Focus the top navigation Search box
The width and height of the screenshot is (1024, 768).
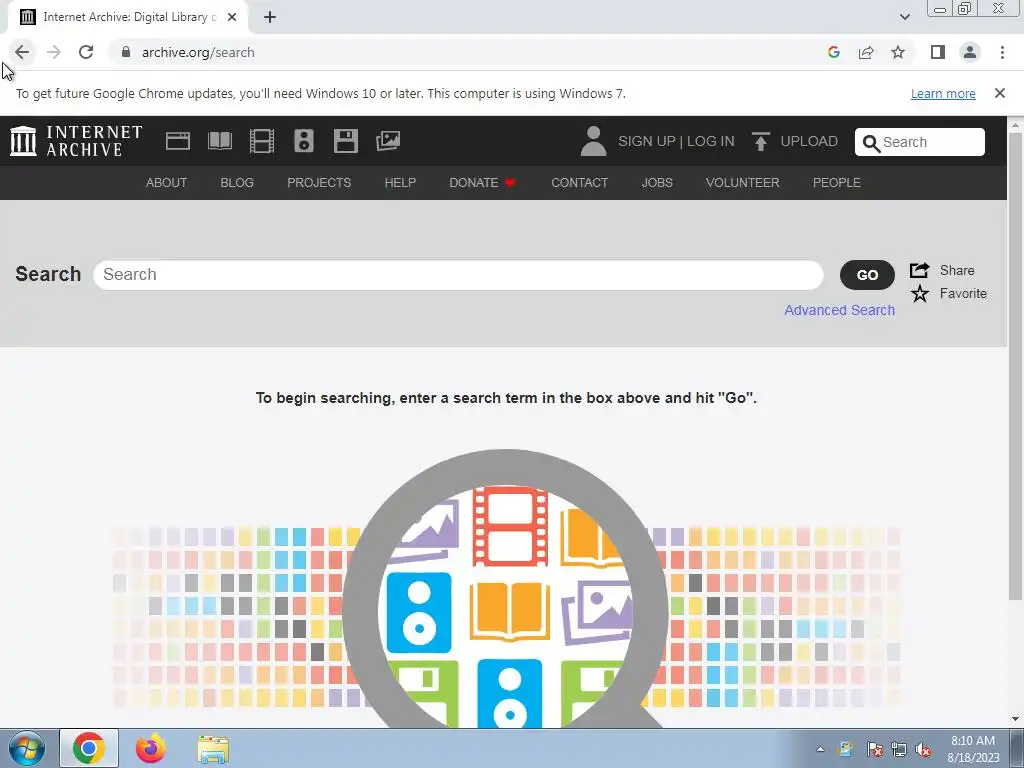click(x=920, y=142)
